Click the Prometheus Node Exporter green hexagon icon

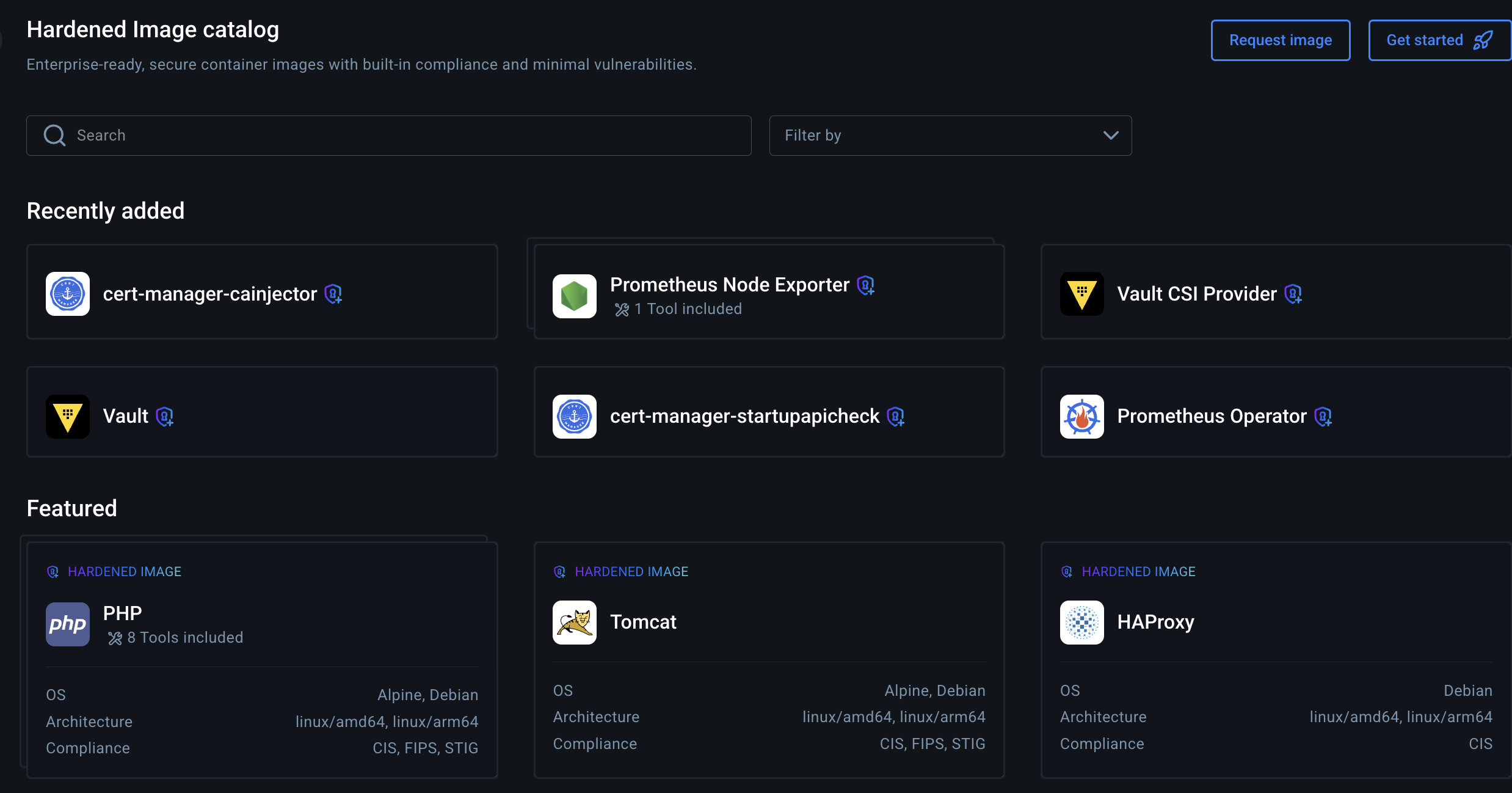(x=574, y=296)
